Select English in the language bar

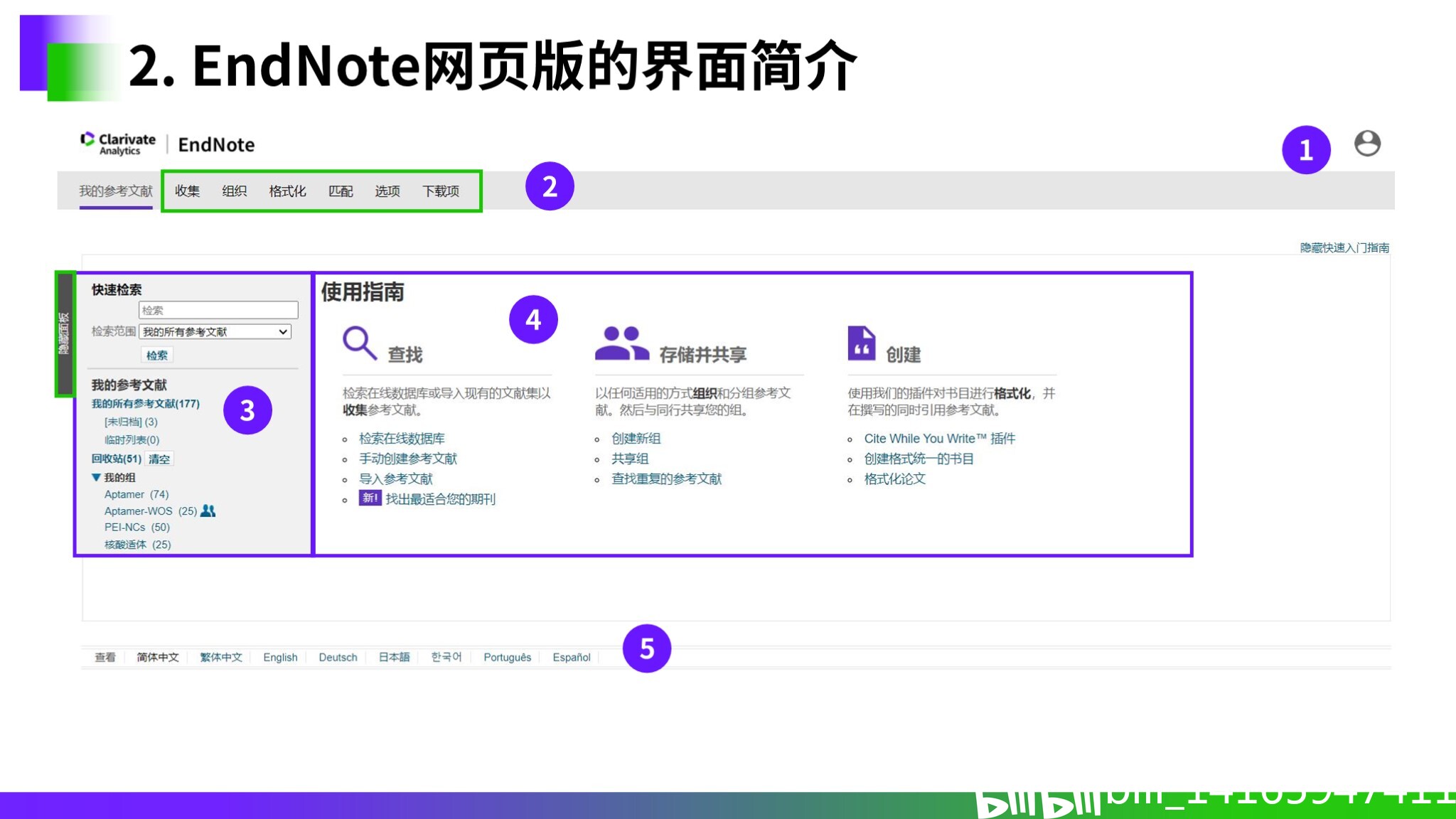tap(279, 657)
